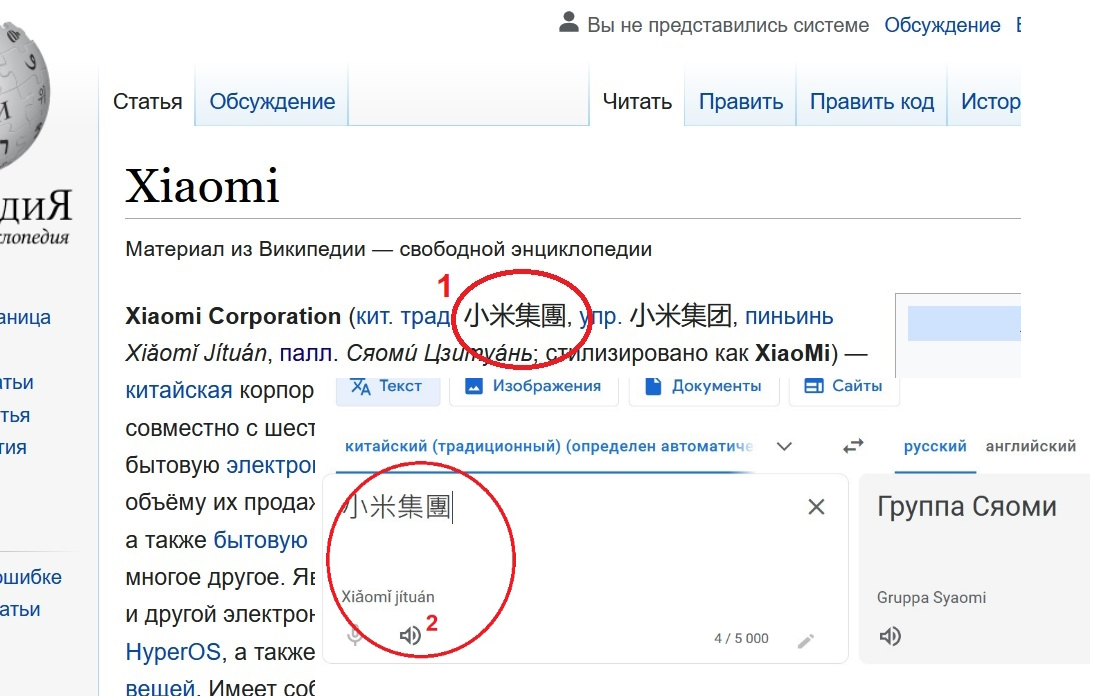The width and height of the screenshot is (1119, 696).
Task: Listen to source text pronunciation
Action: tap(410, 635)
